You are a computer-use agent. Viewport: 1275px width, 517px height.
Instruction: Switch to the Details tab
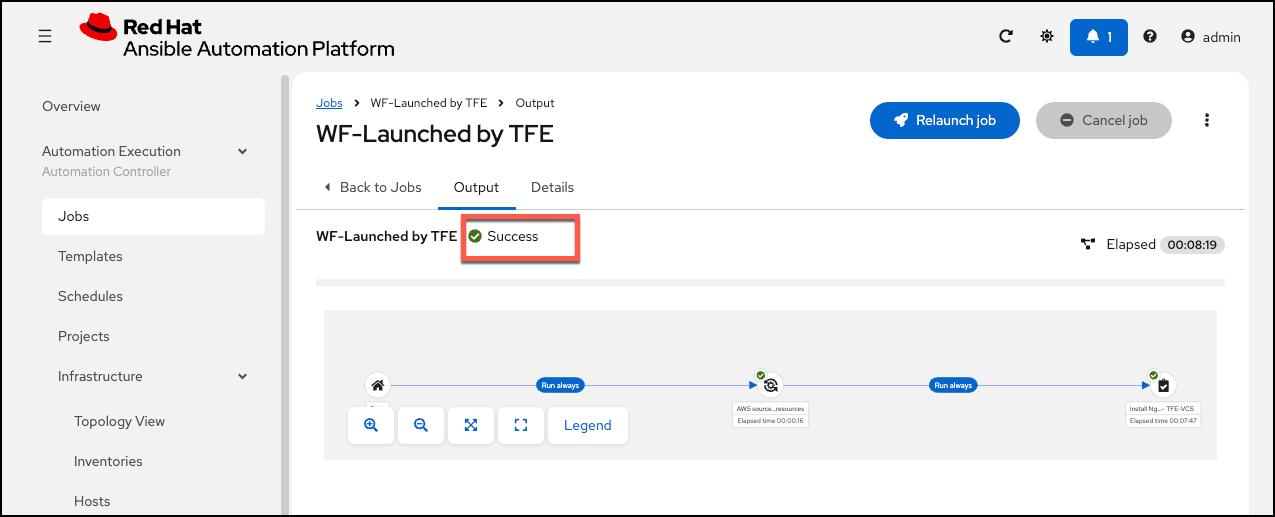point(552,187)
